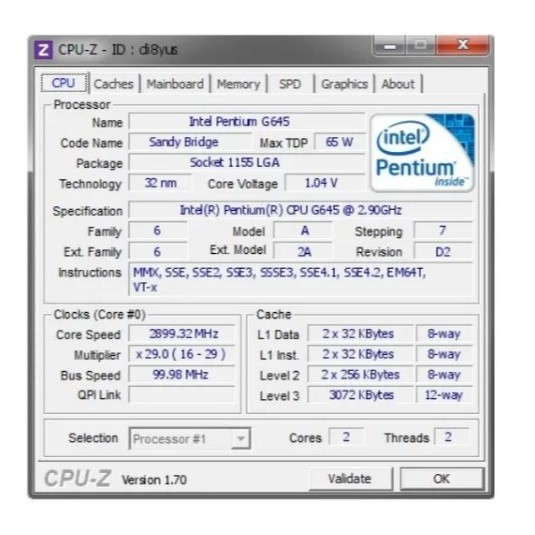Click the Revision value D2
Image resolution: width=535 pixels, height=535 pixels.
coord(443,251)
